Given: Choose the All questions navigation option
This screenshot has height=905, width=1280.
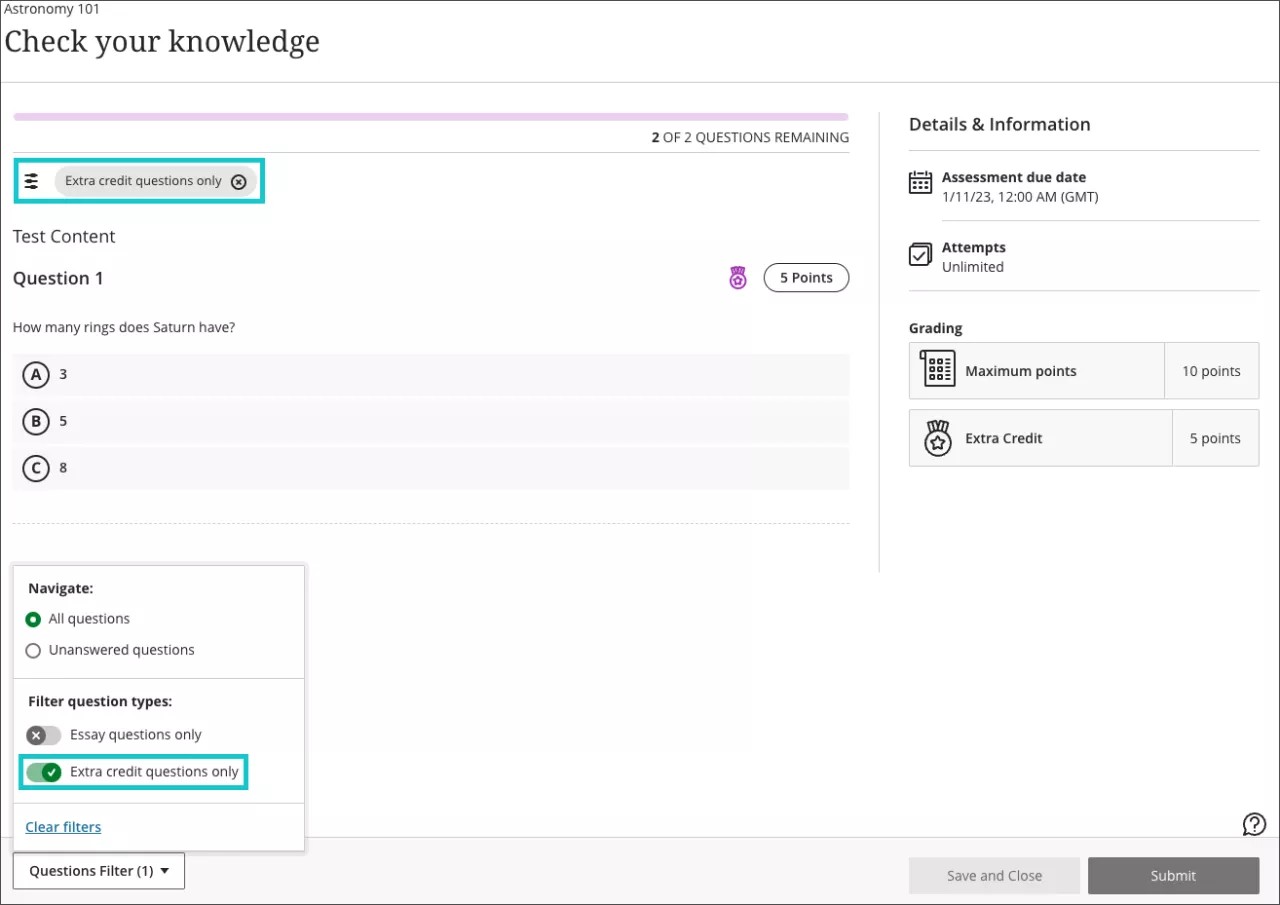Looking at the screenshot, I should click(33, 618).
